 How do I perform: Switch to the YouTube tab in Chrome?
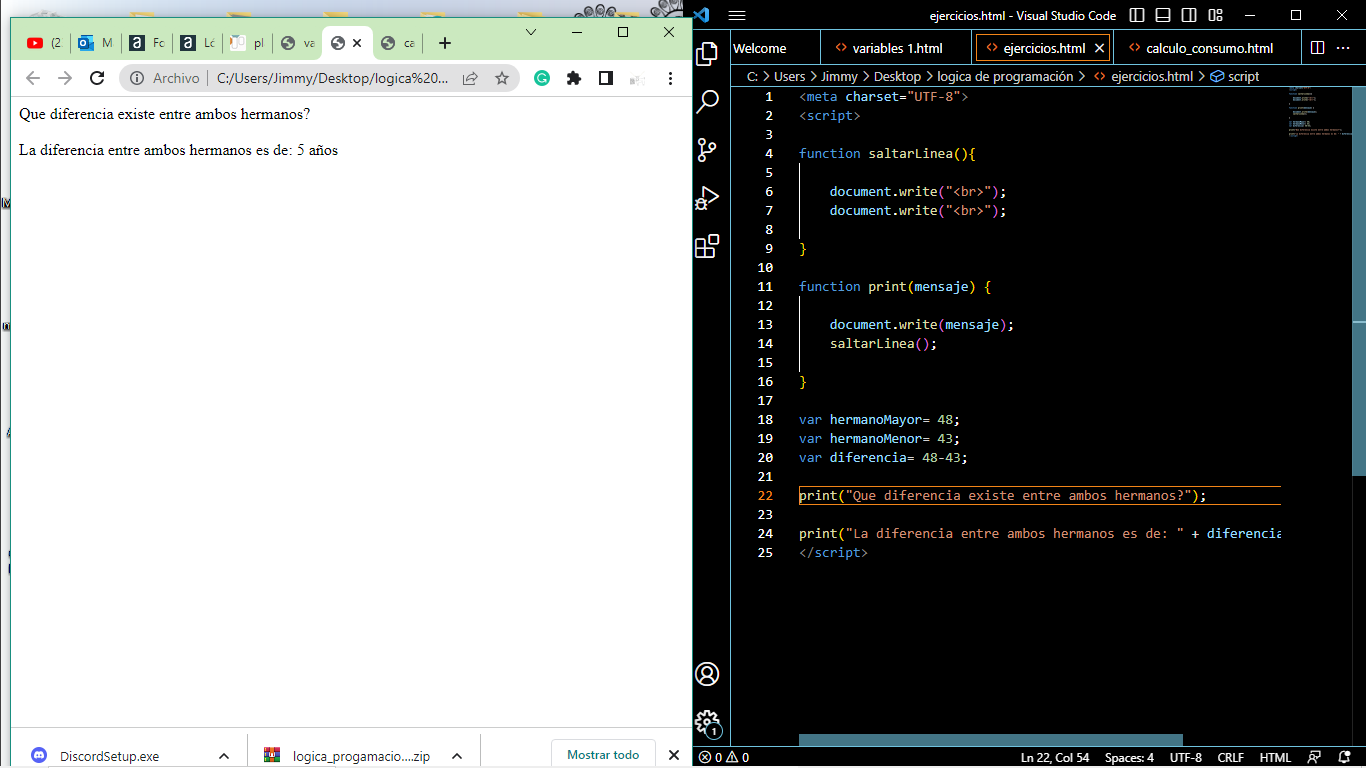point(44,43)
